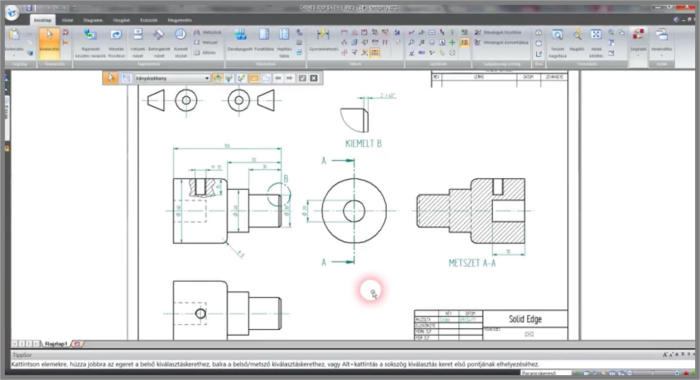Image resolution: width=700 pixels, height=380 pixels.
Task: Toggle the highlighted annotation alignment button
Action: point(464,42)
